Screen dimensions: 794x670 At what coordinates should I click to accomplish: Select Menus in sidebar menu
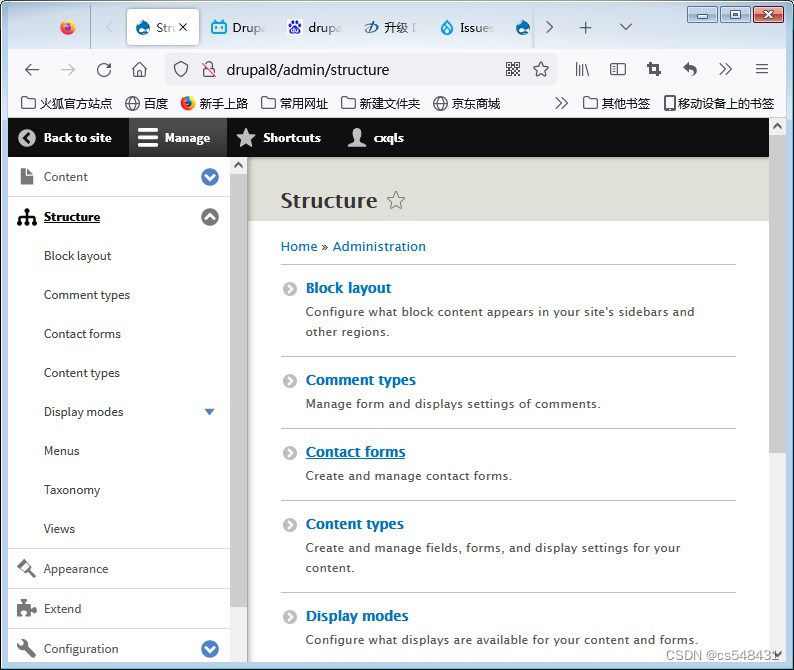click(x=61, y=451)
